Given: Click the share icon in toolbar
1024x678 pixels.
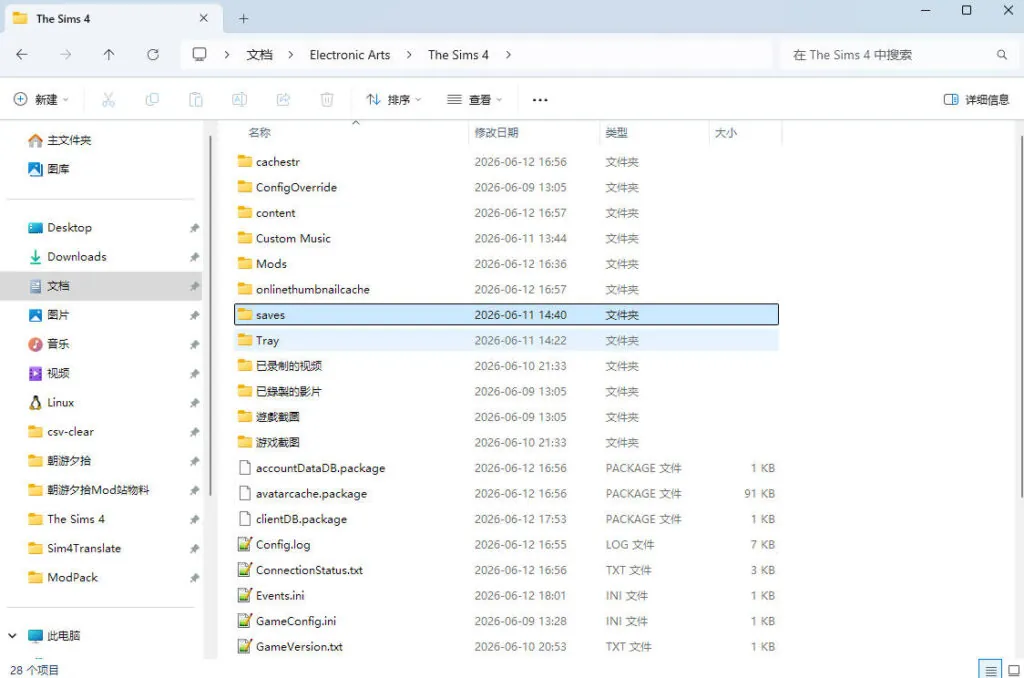Looking at the screenshot, I should click(x=283, y=99).
